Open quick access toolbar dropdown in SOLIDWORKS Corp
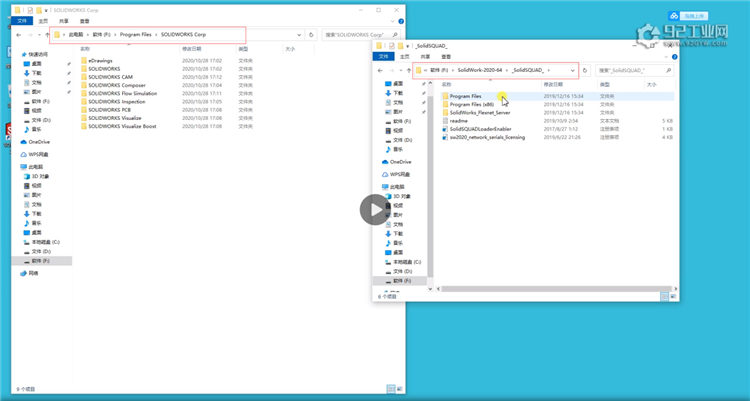The height and width of the screenshot is (401, 750). click(x=46, y=10)
